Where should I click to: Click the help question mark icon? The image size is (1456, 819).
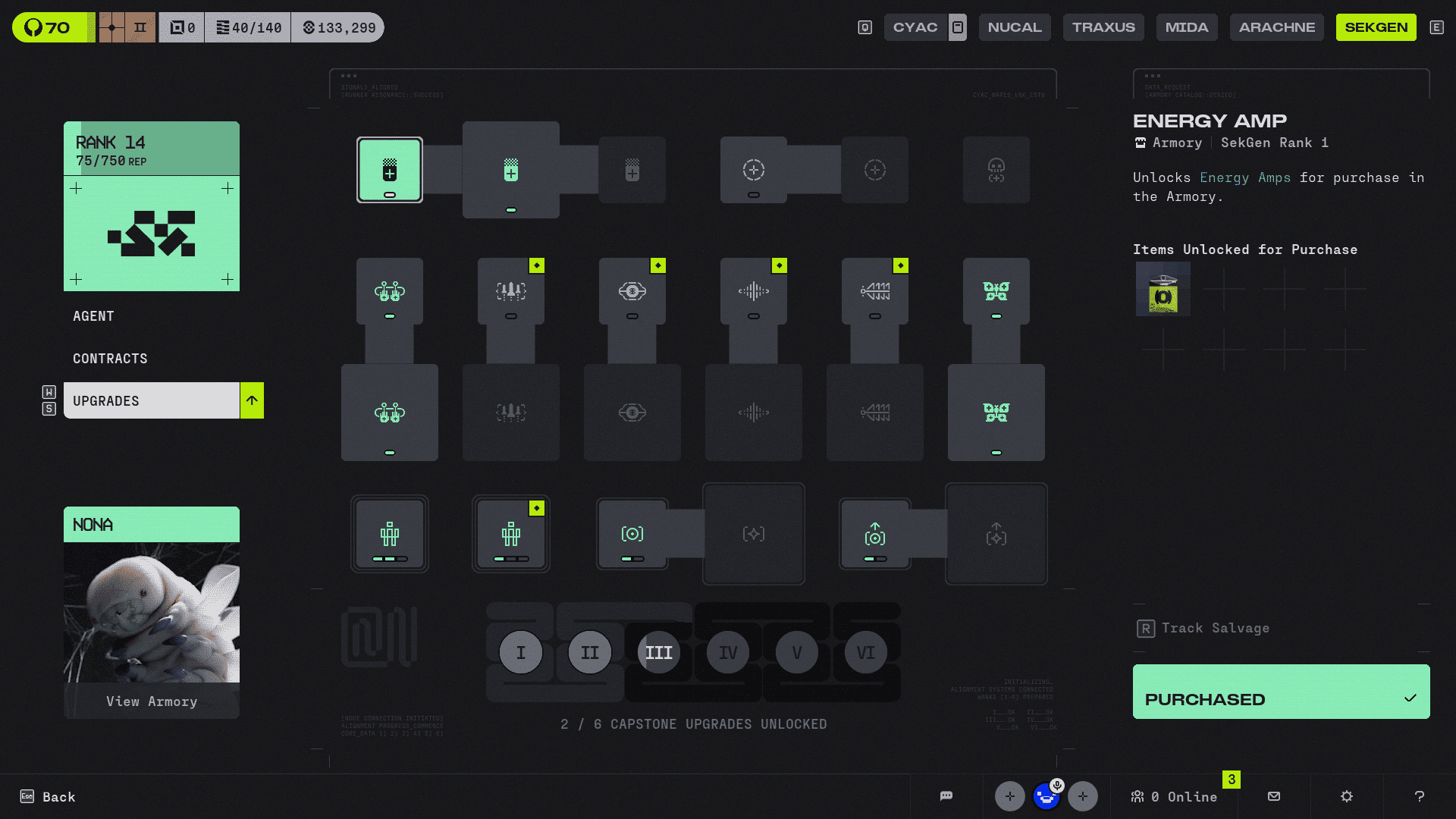click(1419, 796)
